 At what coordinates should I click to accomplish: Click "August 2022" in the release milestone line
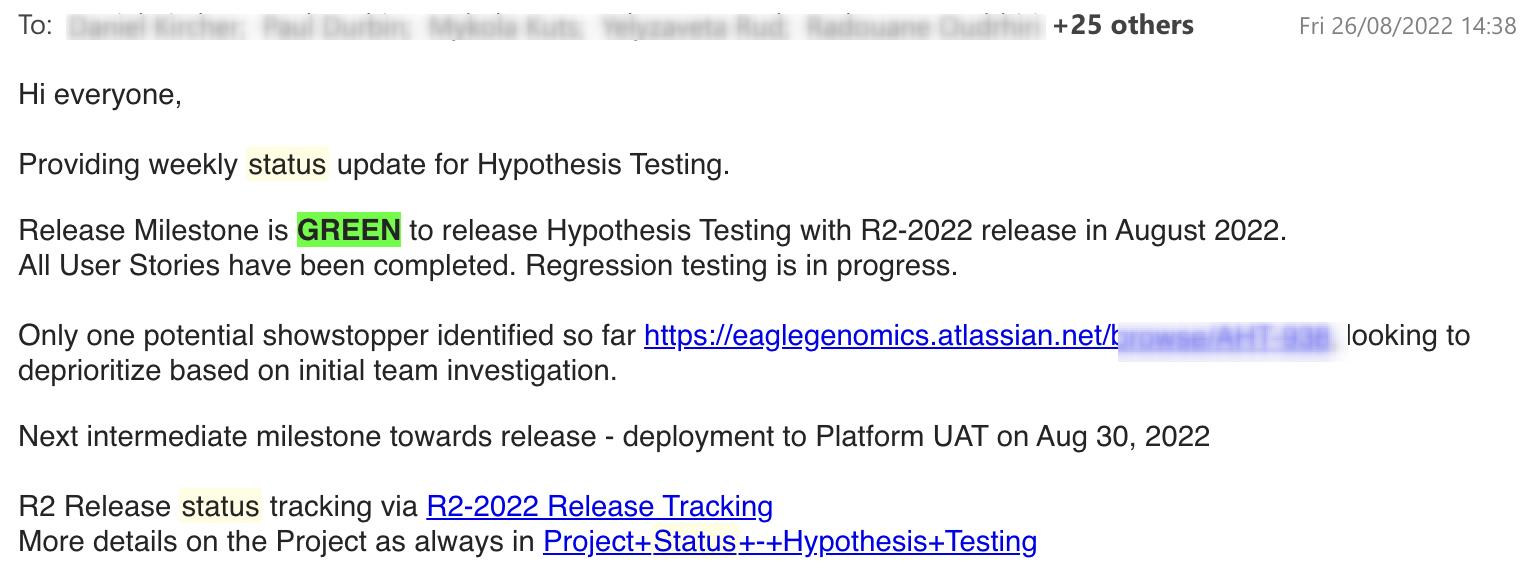[x=1197, y=231]
